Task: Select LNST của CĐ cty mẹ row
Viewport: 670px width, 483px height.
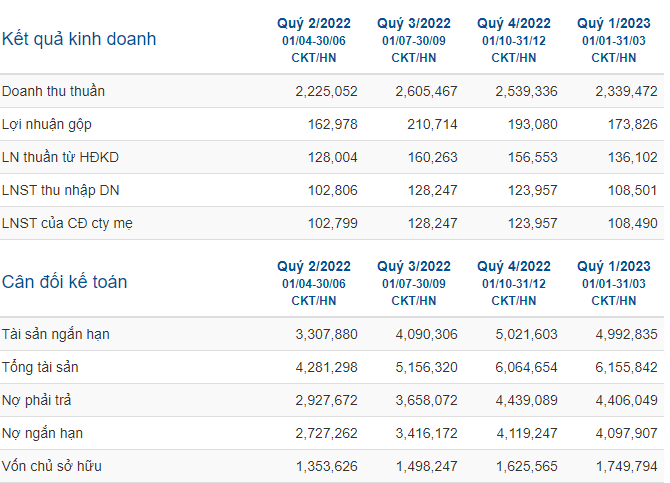Action: point(332,223)
